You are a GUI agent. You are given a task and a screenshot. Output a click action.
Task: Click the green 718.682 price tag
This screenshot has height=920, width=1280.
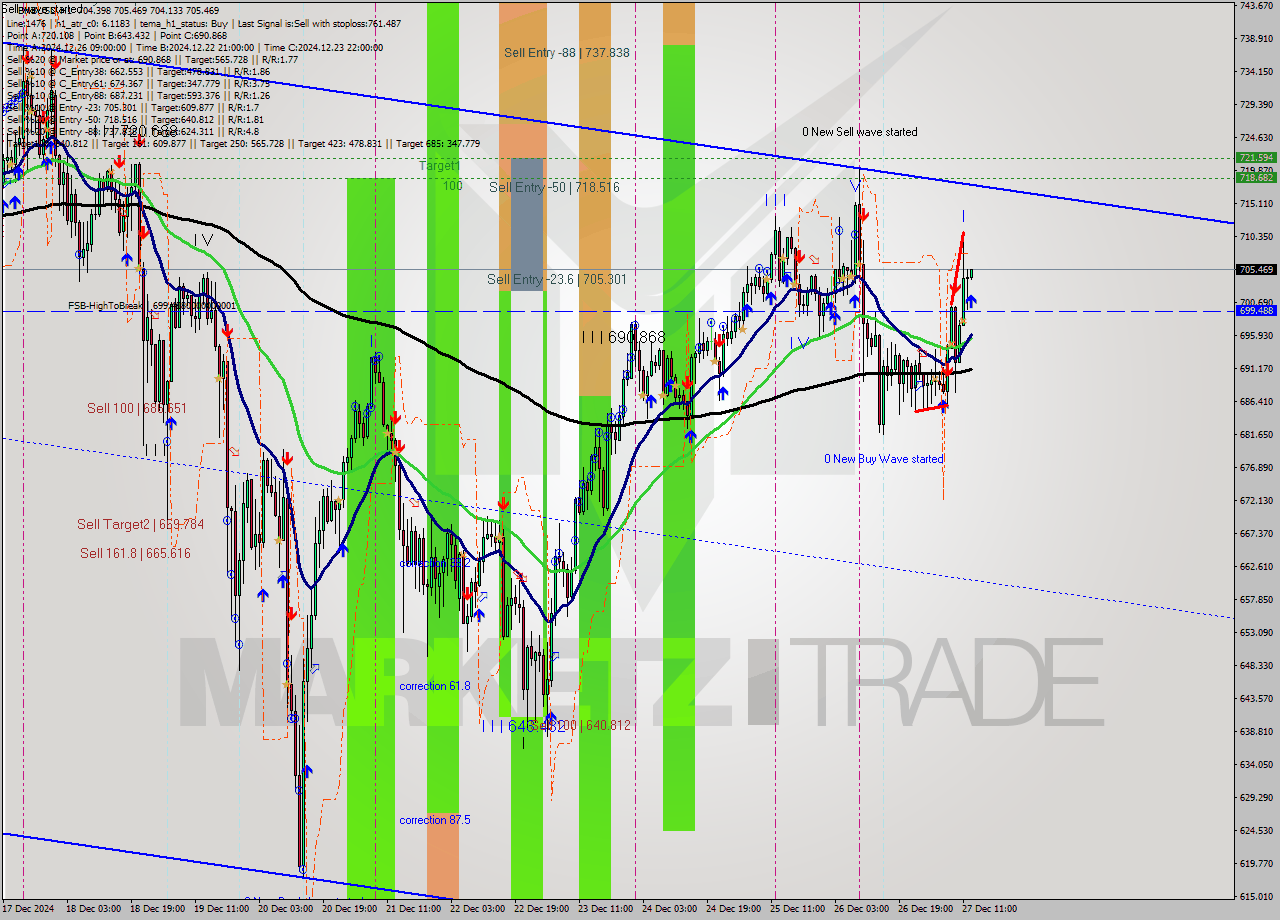[x=1256, y=178]
